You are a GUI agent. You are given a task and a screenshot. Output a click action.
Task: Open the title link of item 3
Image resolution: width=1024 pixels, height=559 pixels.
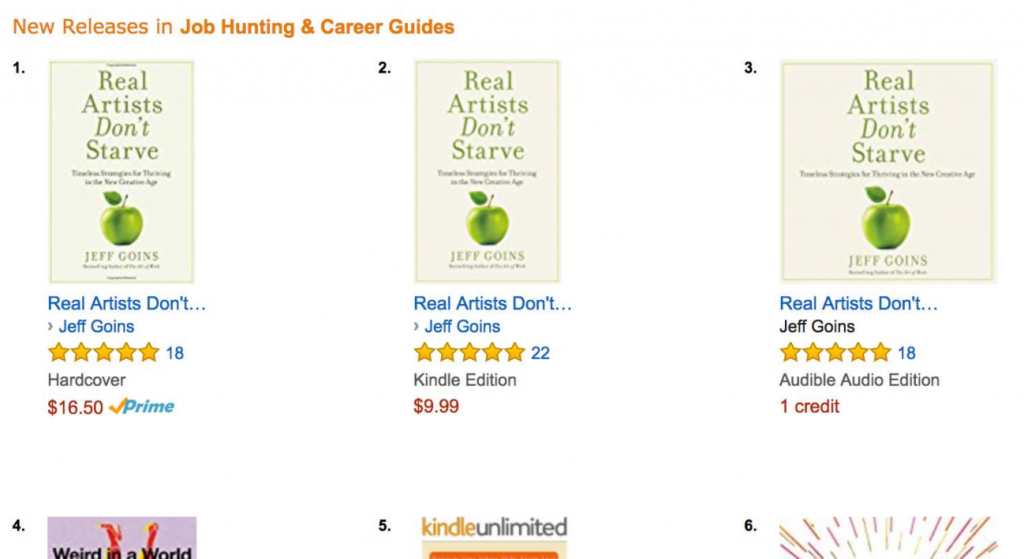858,304
